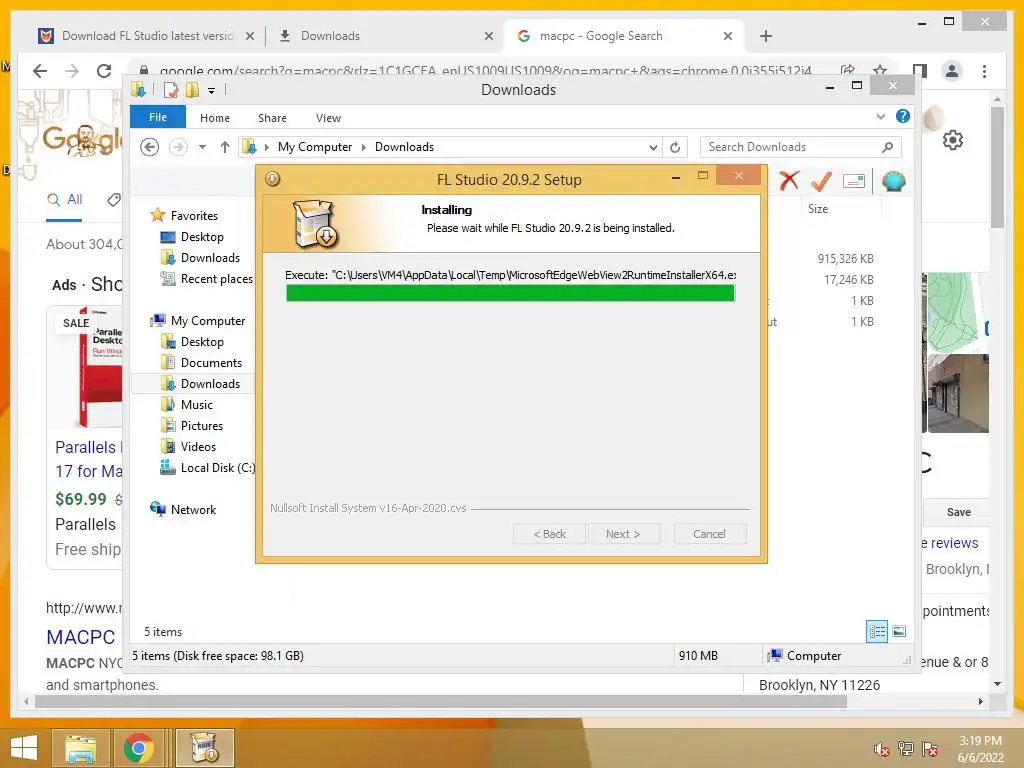The image size is (1024, 768).
Task: Click the orange checkmark icon in Explorer toolbar
Action: [821, 181]
